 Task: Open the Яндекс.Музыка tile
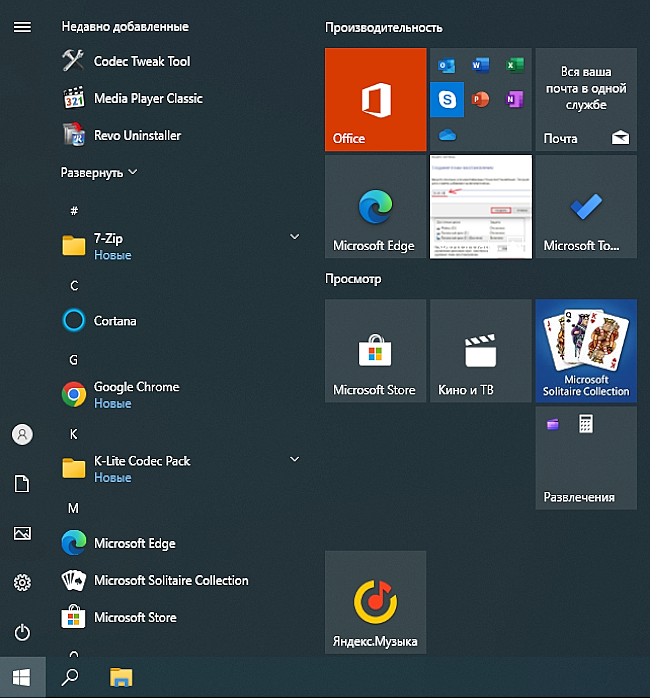[375, 602]
